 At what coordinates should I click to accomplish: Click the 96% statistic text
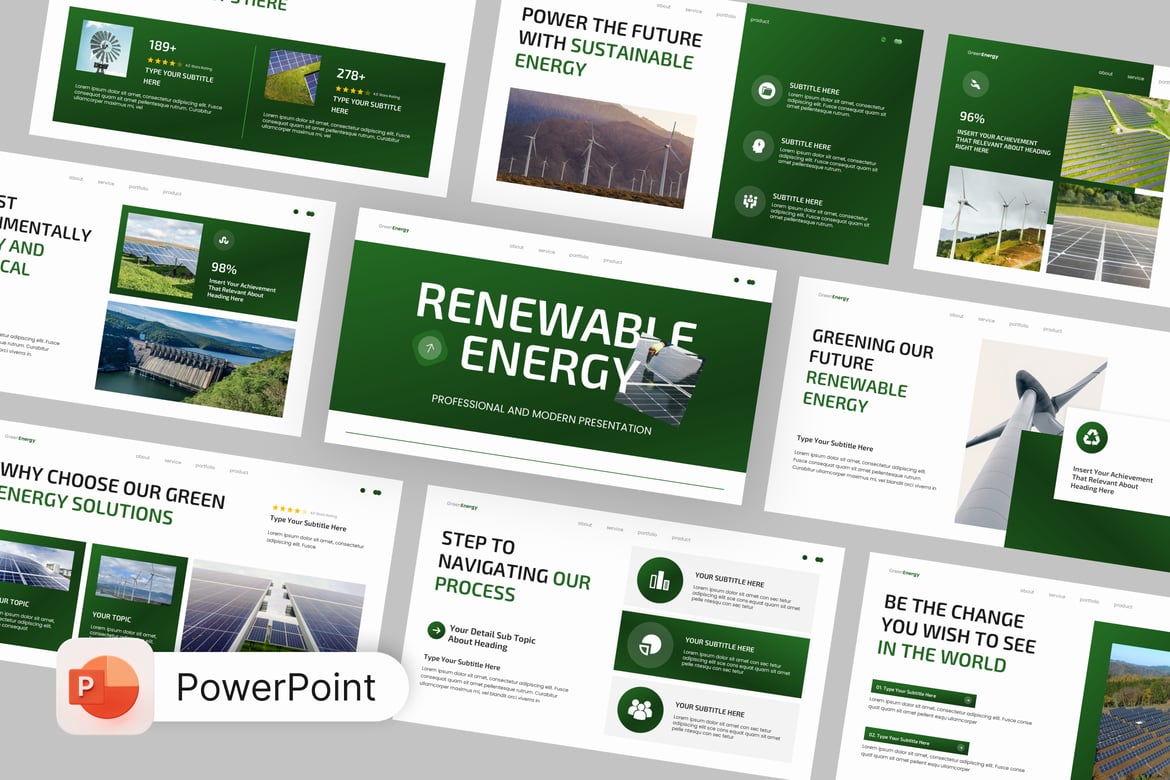click(x=972, y=117)
